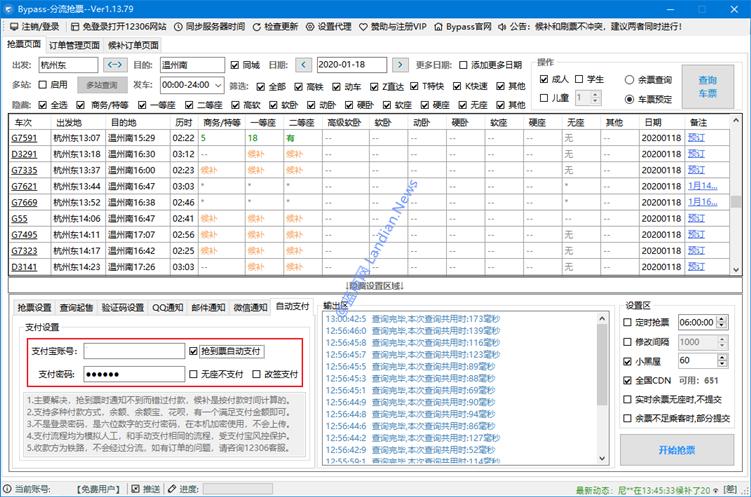Select the 车票预定 radio button
The height and width of the screenshot is (497, 751).
[630, 99]
